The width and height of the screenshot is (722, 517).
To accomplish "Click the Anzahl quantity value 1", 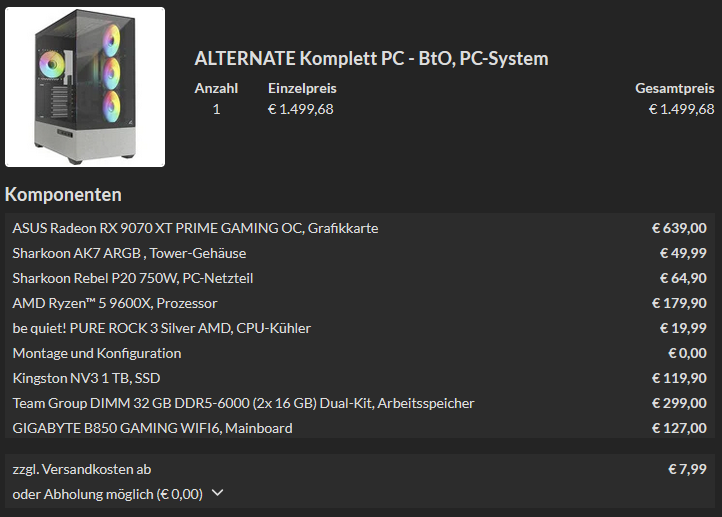I will pos(216,109).
